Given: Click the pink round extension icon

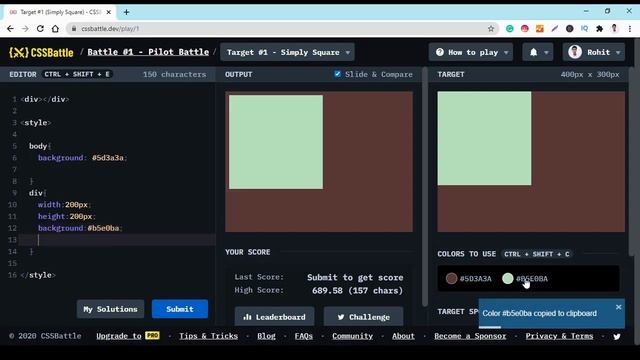Looking at the screenshot, I should point(524,29).
